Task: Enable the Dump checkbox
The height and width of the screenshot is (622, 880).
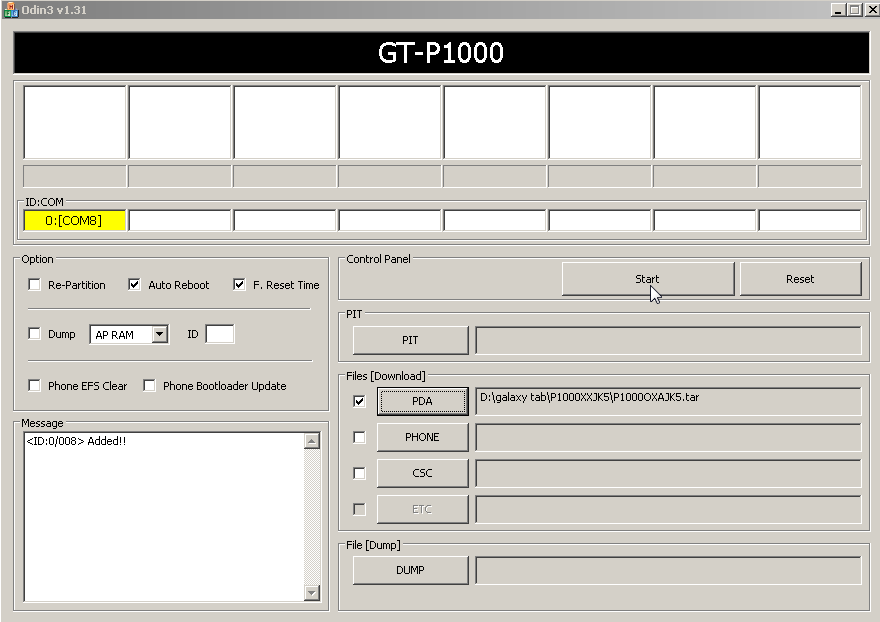Action: pos(34,333)
